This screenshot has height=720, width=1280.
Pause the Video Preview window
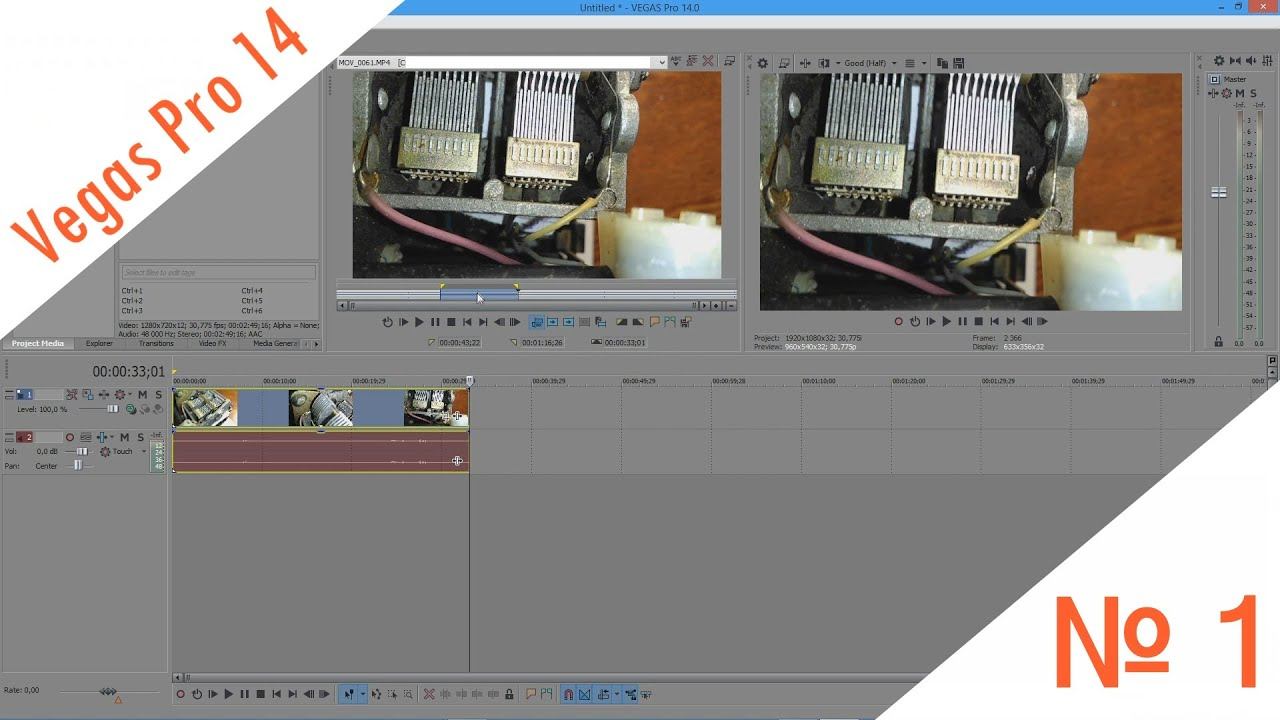(962, 322)
